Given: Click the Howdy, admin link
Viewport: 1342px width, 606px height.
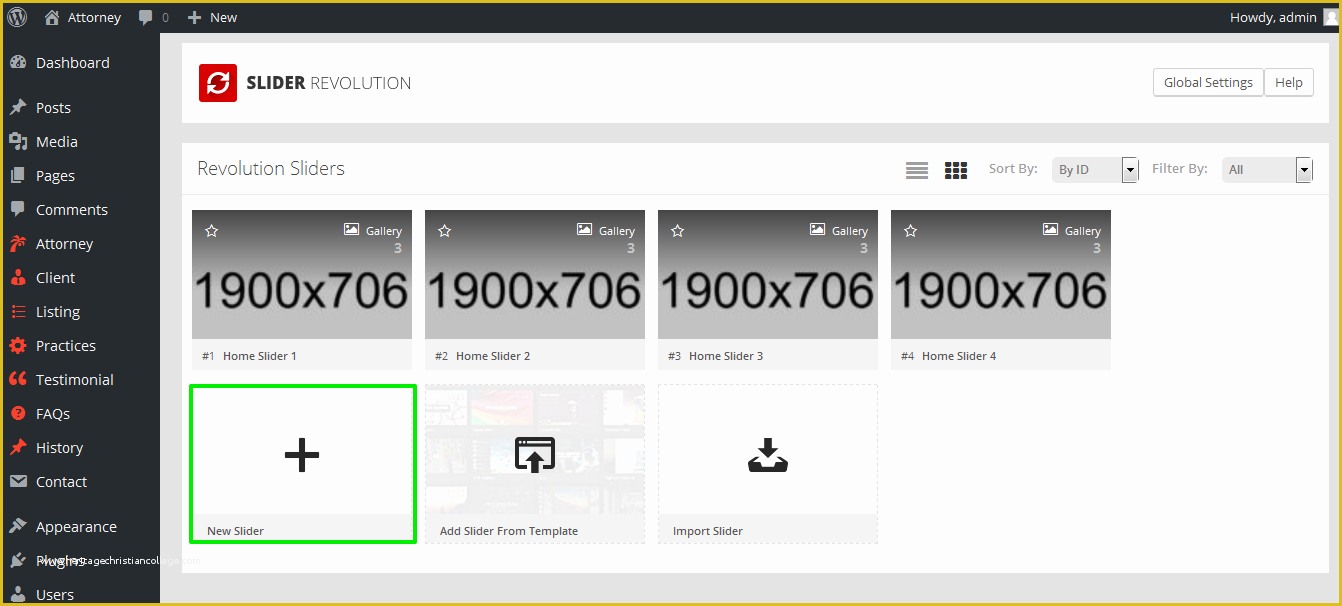Looking at the screenshot, I should pyautogui.click(x=1273, y=17).
